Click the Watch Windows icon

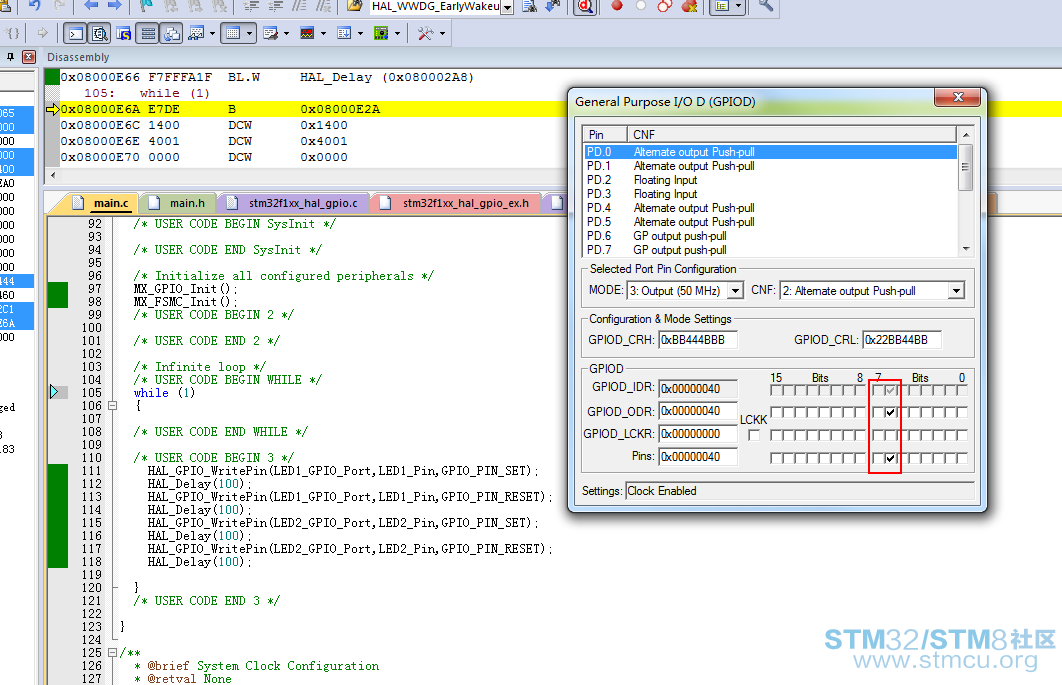[x=196, y=33]
